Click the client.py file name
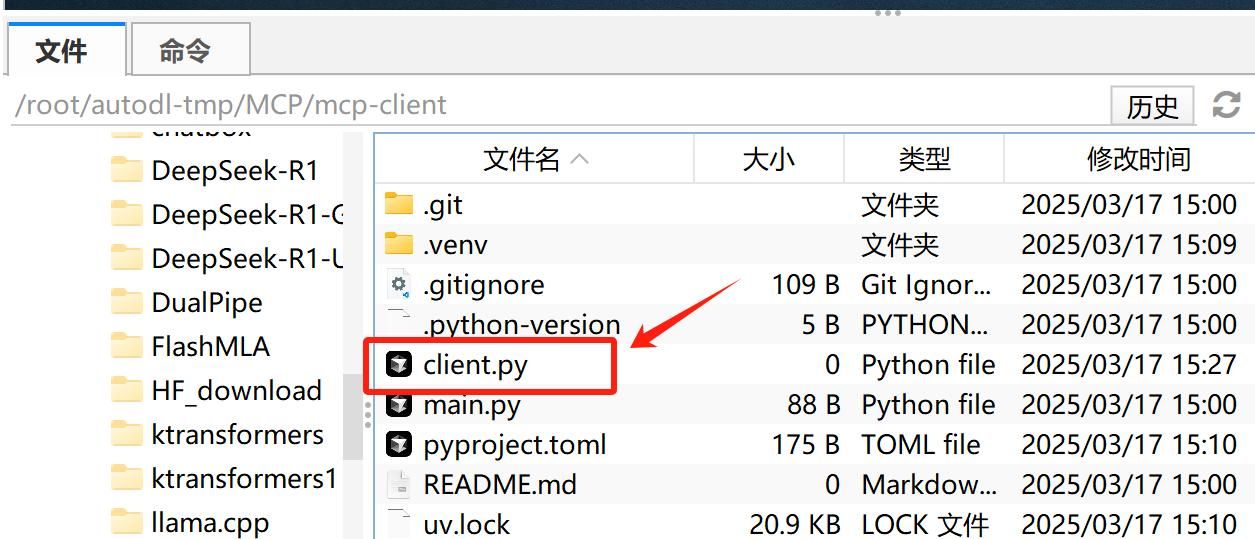 tap(475, 364)
